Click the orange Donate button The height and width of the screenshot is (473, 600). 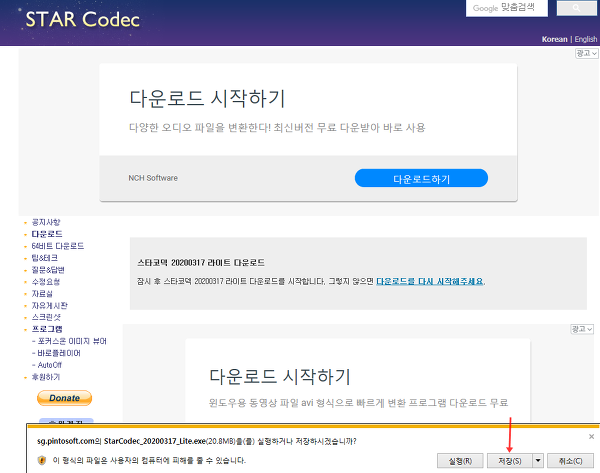pos(64,398)
